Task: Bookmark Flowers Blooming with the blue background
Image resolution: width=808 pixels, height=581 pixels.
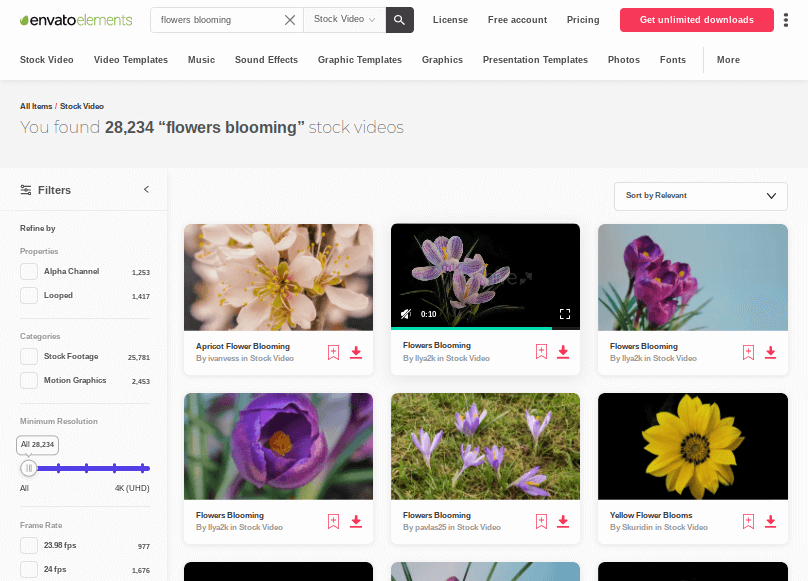Action: pos(748,353)
